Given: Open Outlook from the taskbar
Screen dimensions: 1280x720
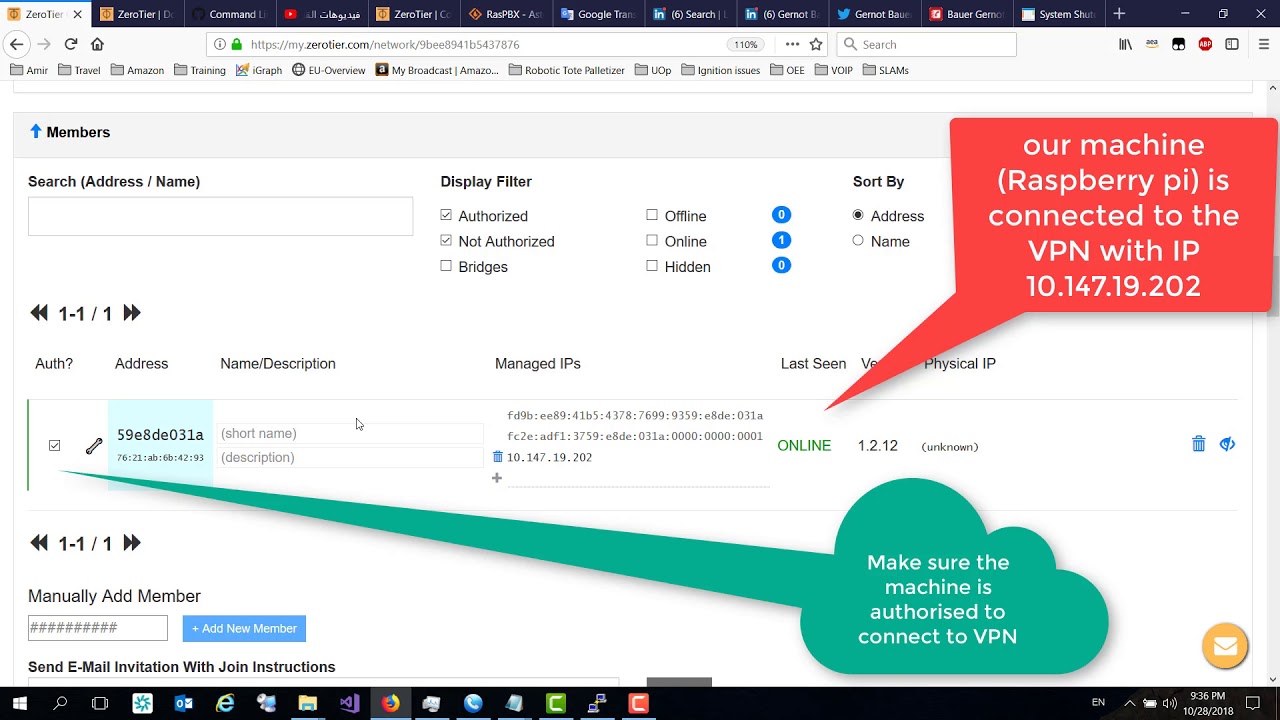Looking at the screenshot, I should [x=183, y=703].
